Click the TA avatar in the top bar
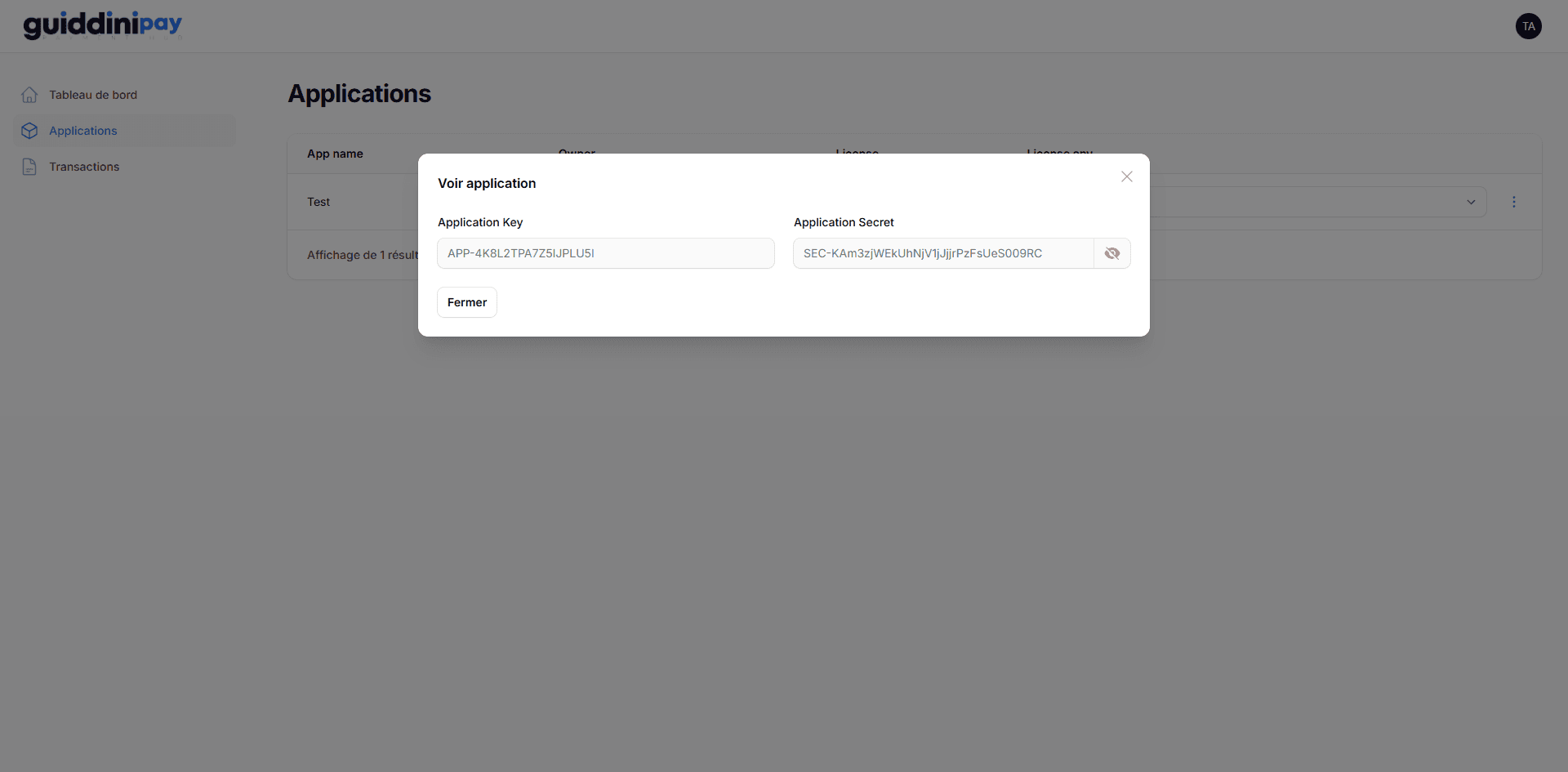Viewport: 1568px width, 772px height. pyautogui.click(x=1529, y=25)
